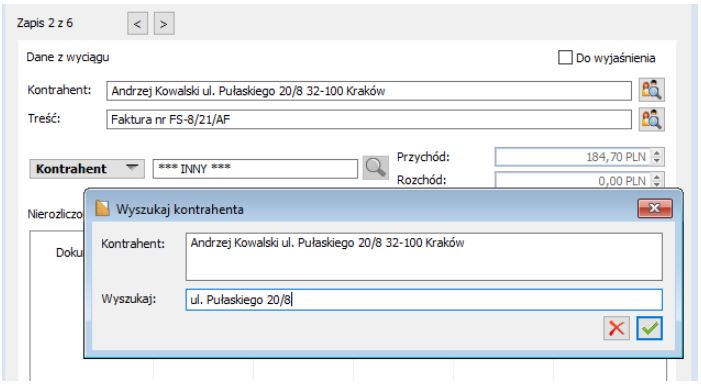Screen dimensions: 701x386
Task: Click the contractor search icon beside the Kontrahent field
Action: (651, 90)
